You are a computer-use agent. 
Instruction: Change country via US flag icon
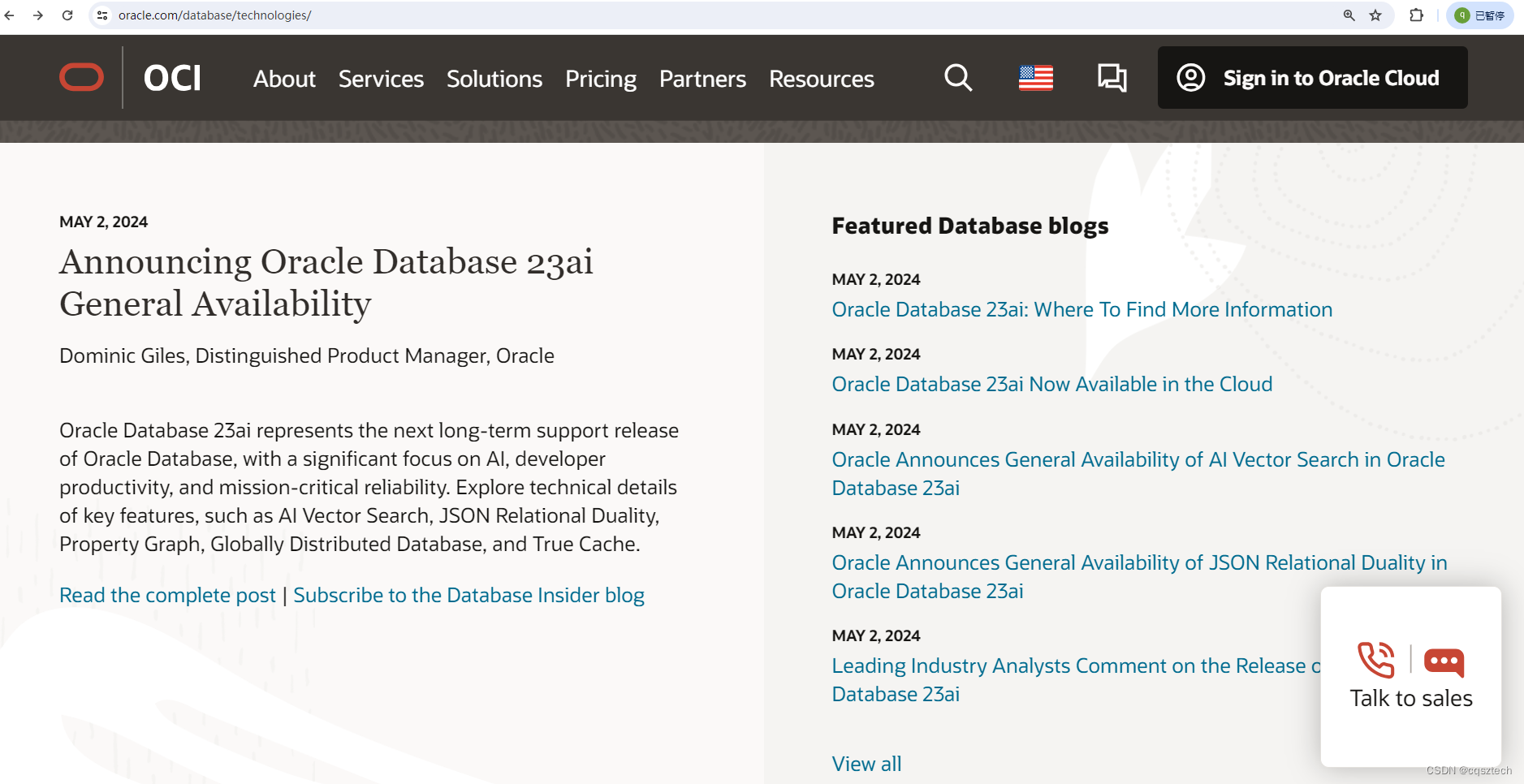point(1036,78)
